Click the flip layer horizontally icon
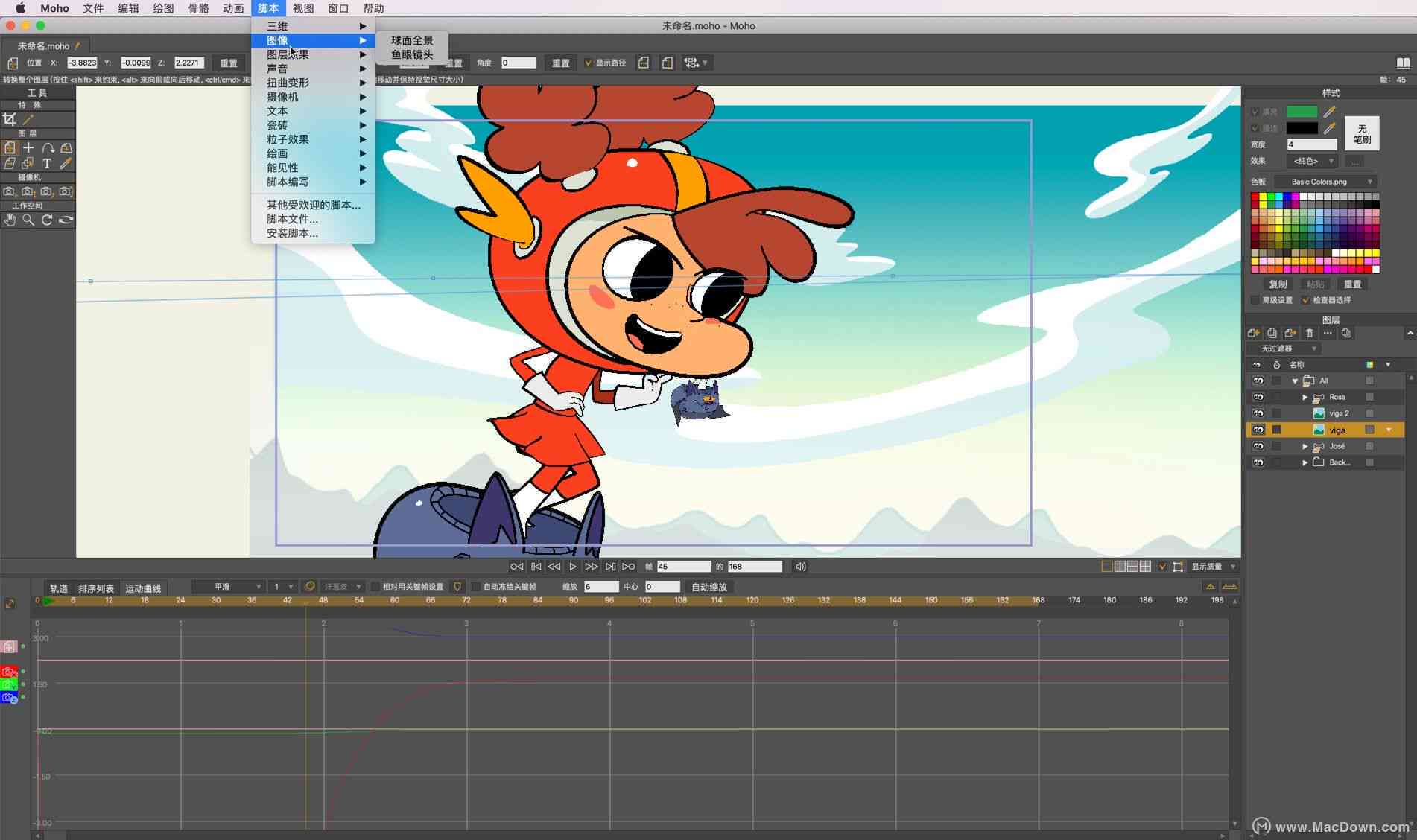The height and width of the screenshot is (840, 1417). tap(644, 63)
